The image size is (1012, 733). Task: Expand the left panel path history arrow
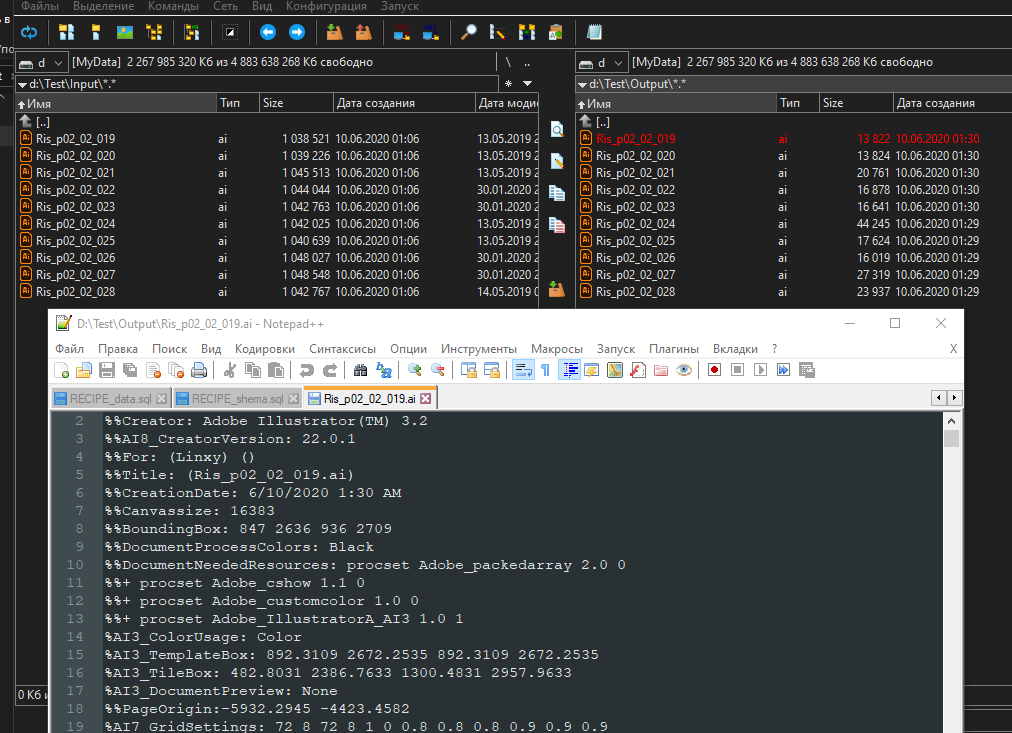click(x=528, y=84)
